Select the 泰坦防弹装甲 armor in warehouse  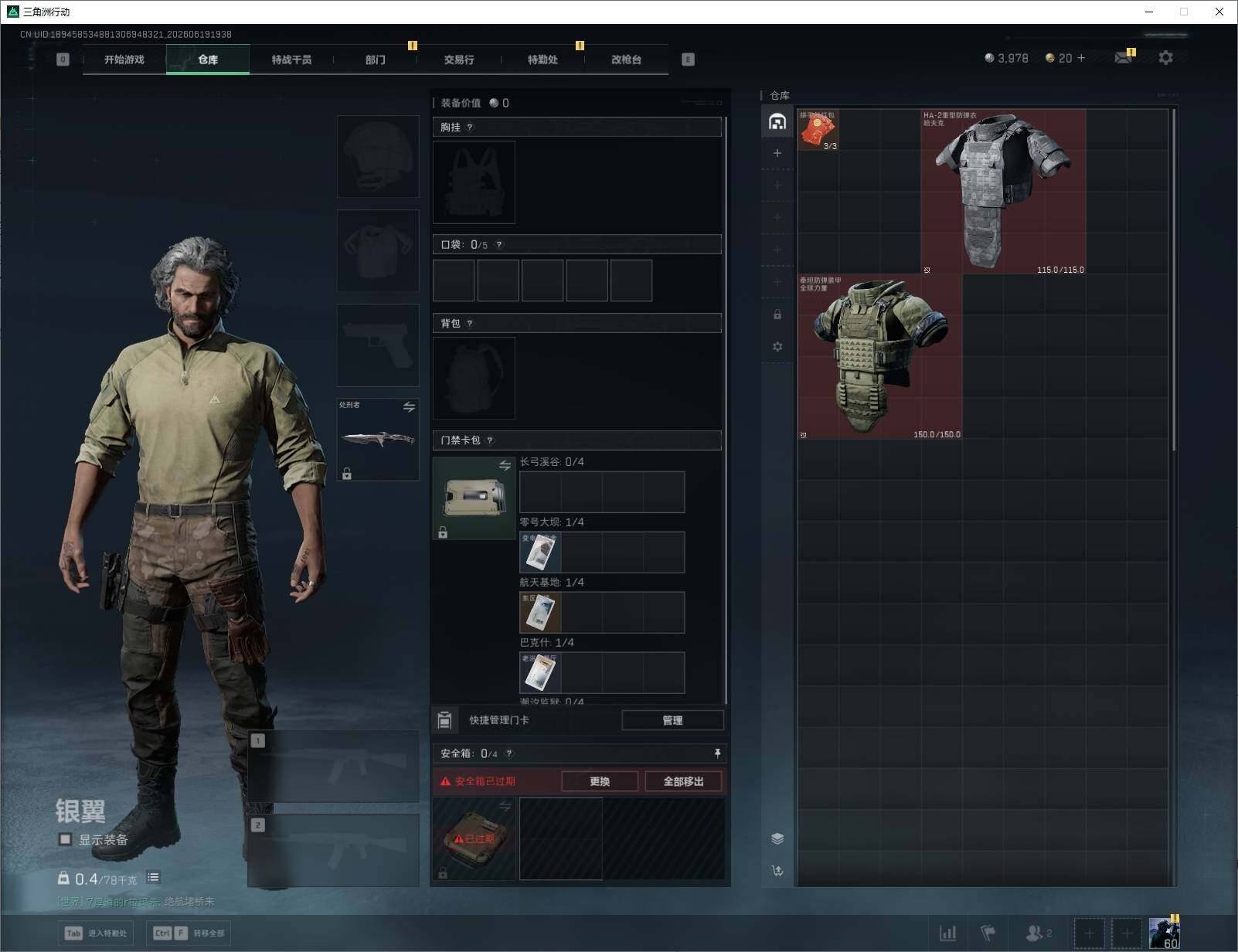[880, 357]
